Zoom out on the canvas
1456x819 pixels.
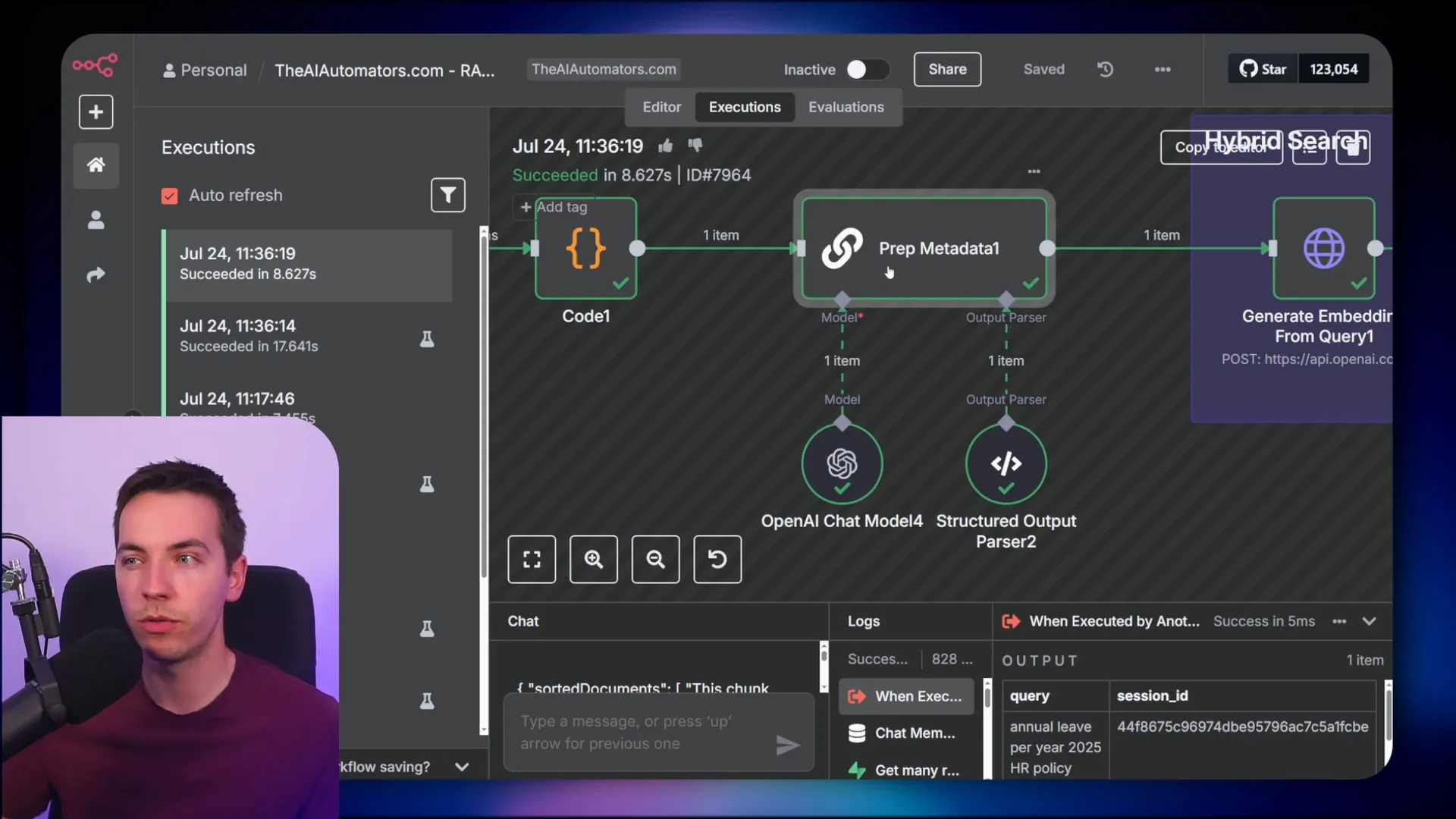click(x=656, y=560)
